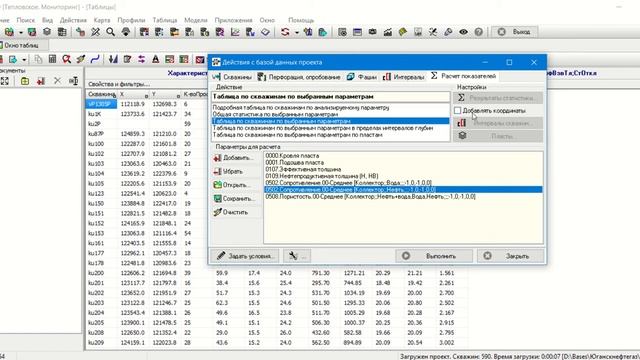Viewport: 640px width, 360px height.
Task: Open the Поиск menu
Action: click(x=25, y=20)
